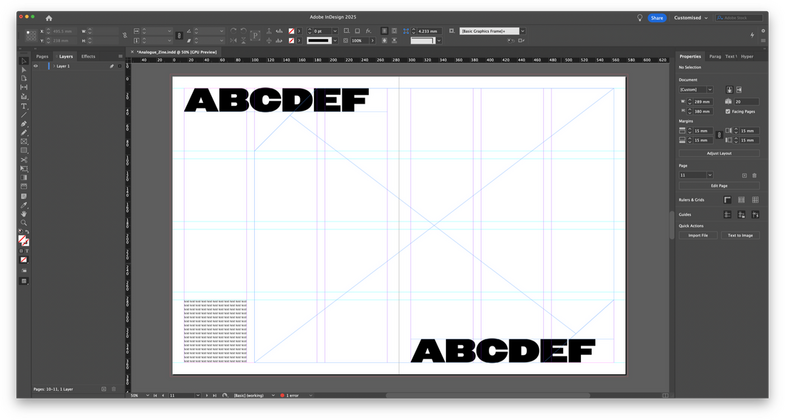This screenshot has width=785, height=420.
Task: Select the Line tool
Action: coord(24,115)
